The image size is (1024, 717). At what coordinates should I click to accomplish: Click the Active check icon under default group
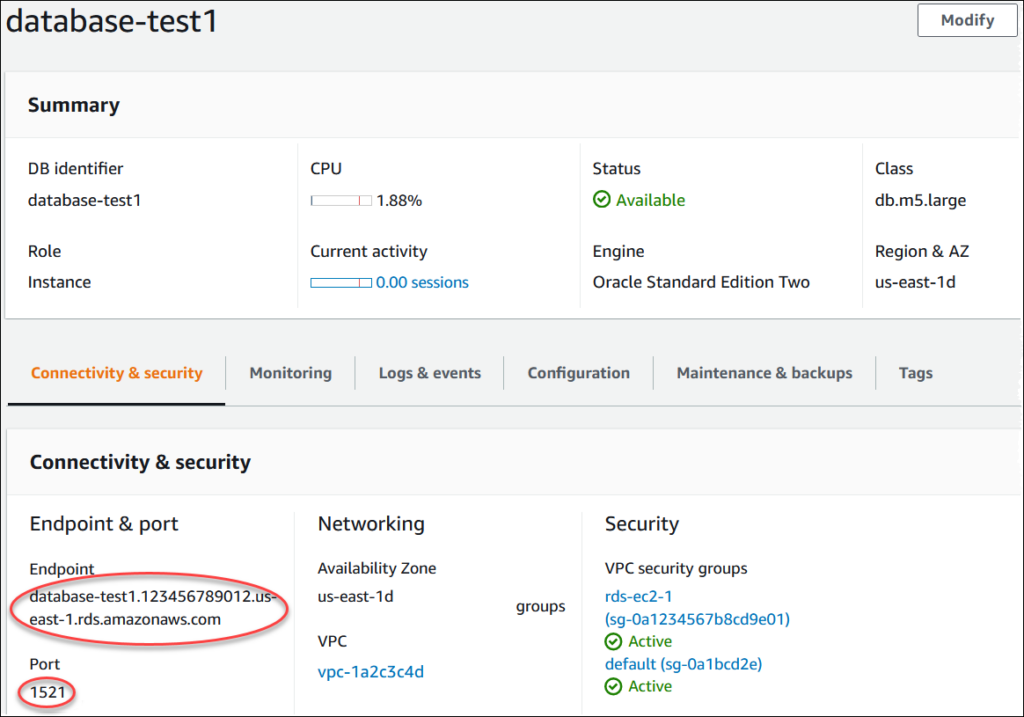tap(614, 687)
